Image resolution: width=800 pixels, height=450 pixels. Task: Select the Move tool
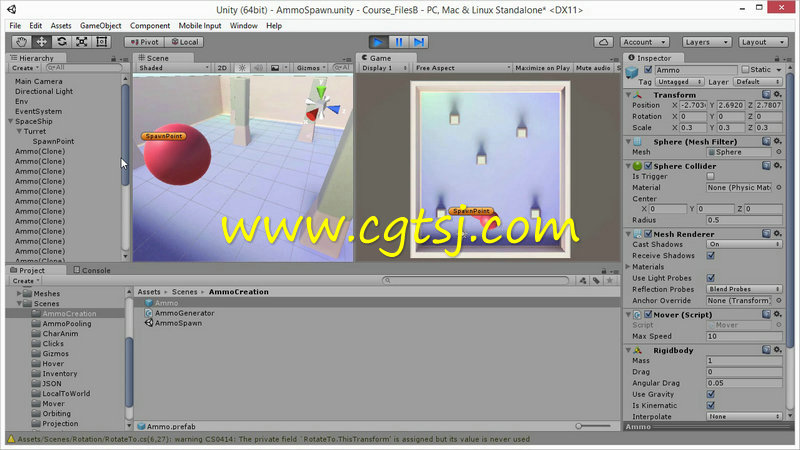(41, 42)
